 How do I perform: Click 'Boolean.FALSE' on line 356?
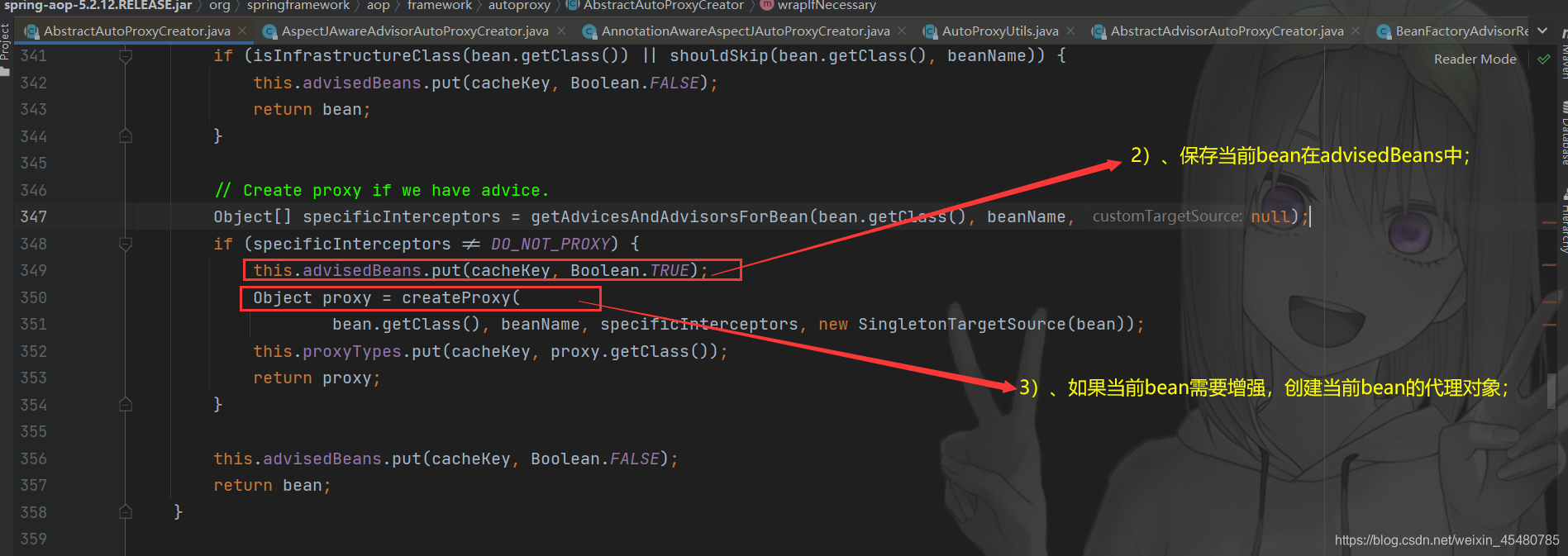pos(594,459)
